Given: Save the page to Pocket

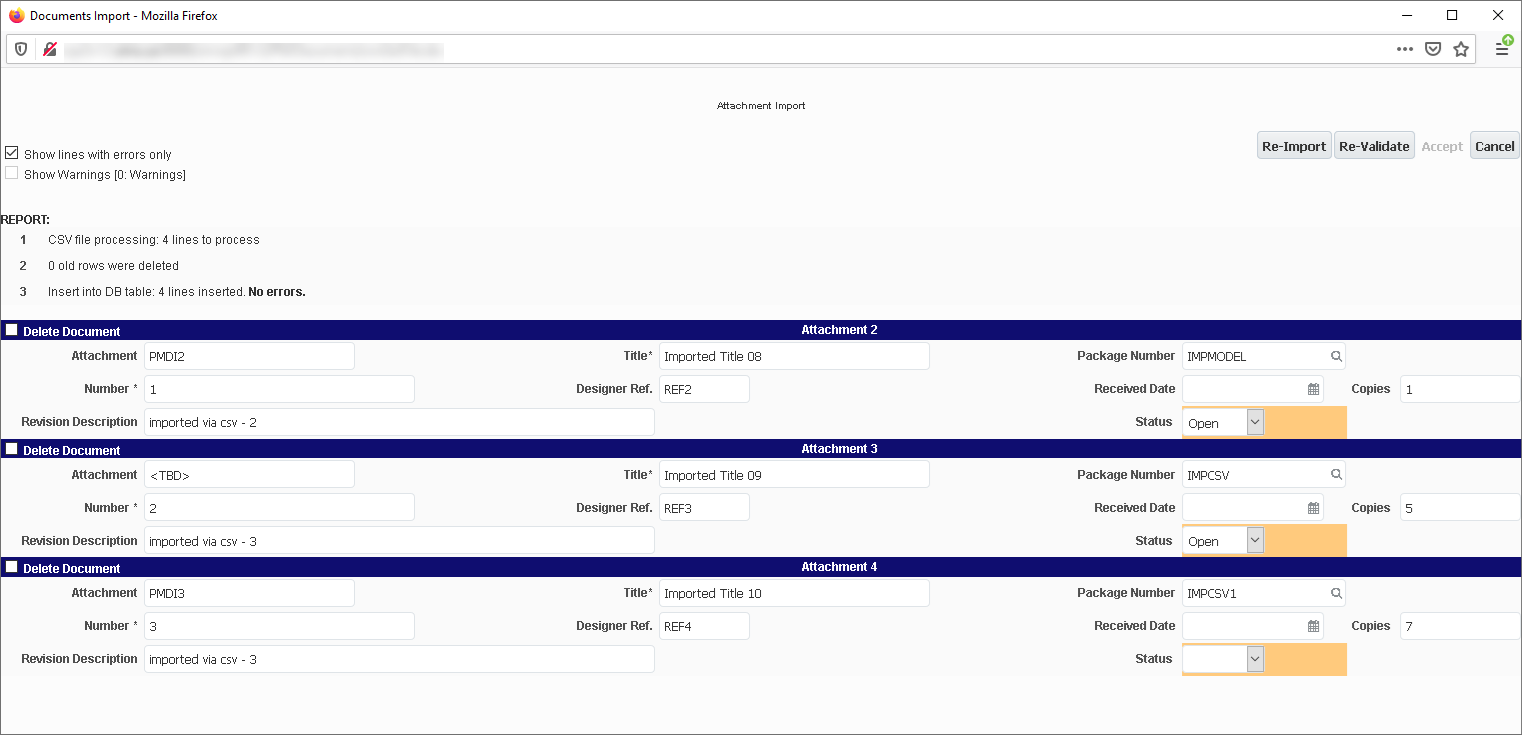Looking at the screenshot, I should pos(1433,48).
